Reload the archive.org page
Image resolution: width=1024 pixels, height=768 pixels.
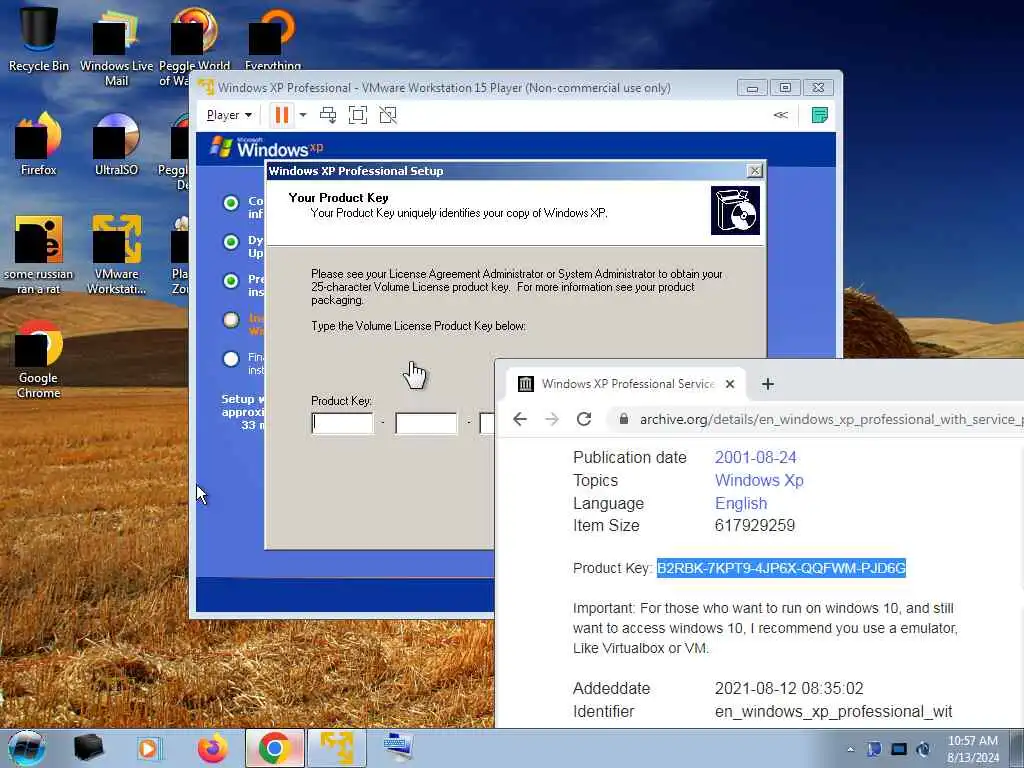tap(584, 419)
